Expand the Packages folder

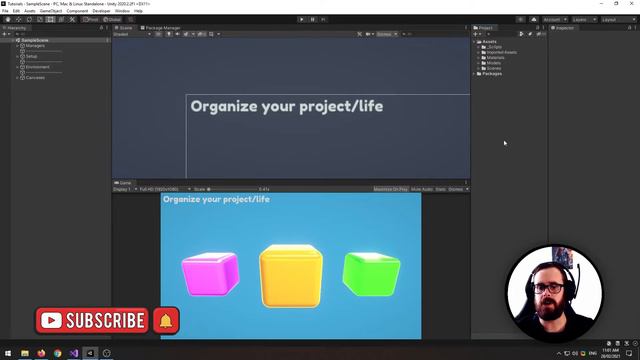click(474, 74)
